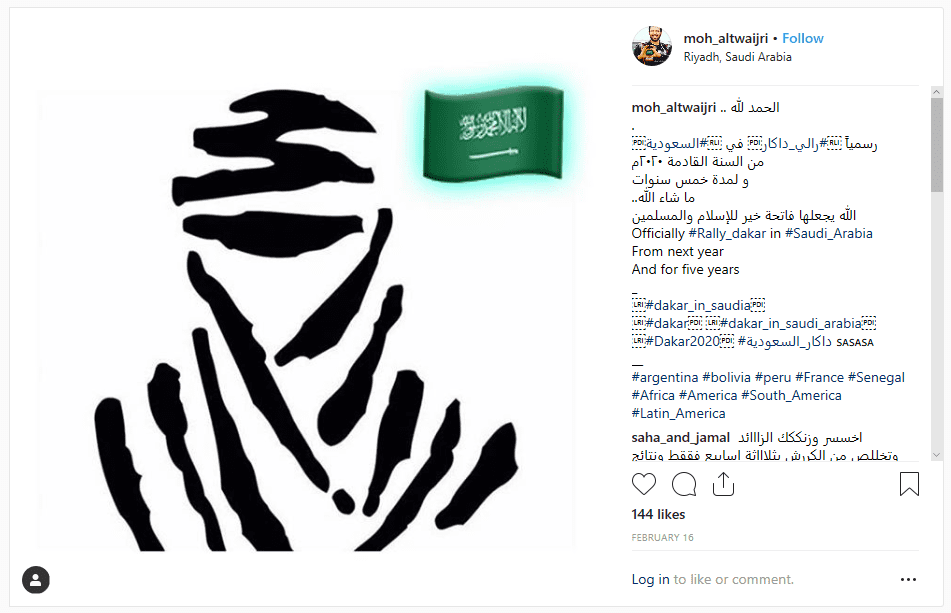Open the FEBRUARY 16 post date link
The height and width of the screenshot is (613, 951).
(x=662, y=538)
